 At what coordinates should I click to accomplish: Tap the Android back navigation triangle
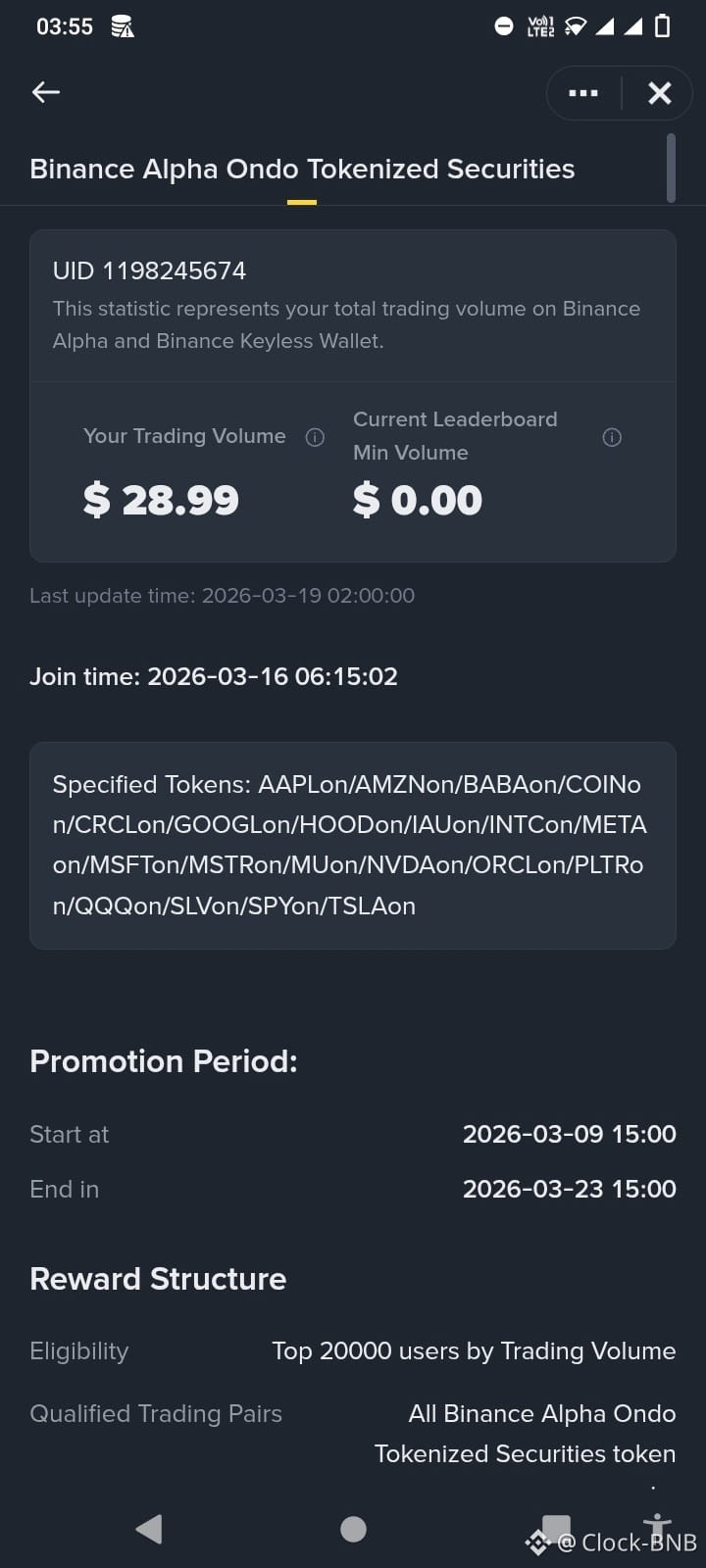149,1529
